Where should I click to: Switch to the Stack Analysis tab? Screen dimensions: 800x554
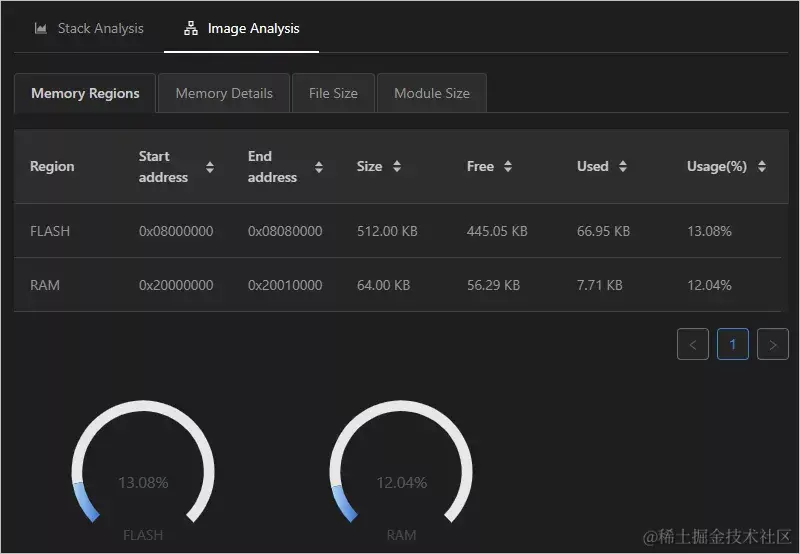coord(89,29)
